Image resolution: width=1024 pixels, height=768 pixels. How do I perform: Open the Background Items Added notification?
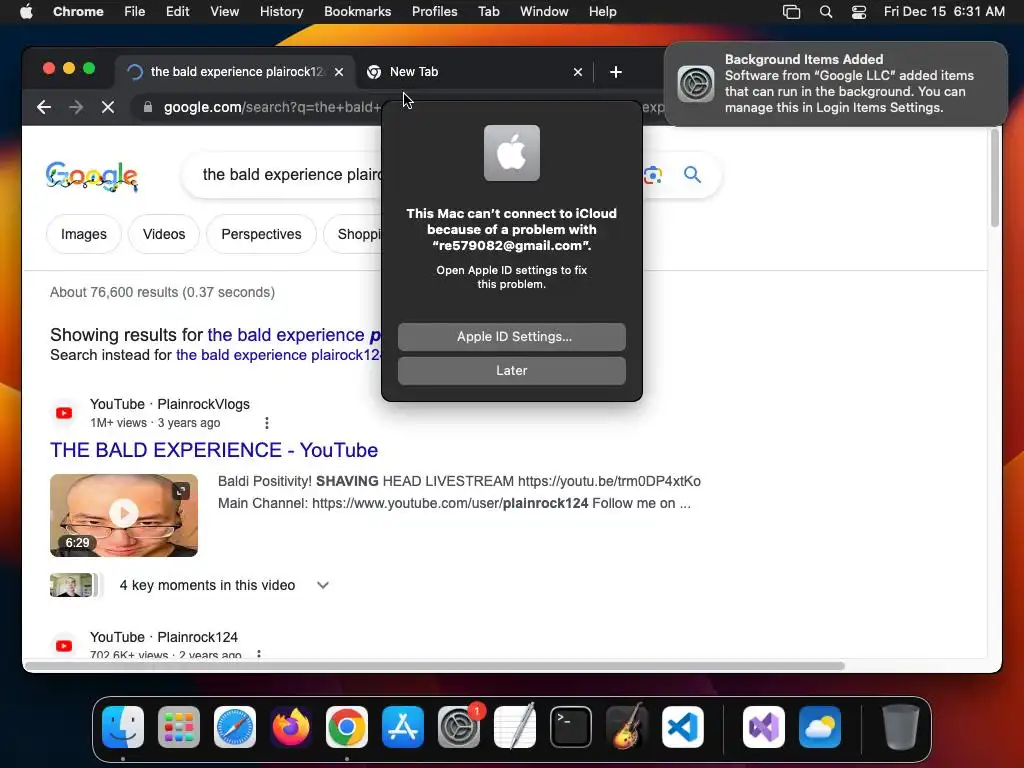coord(836,84)
